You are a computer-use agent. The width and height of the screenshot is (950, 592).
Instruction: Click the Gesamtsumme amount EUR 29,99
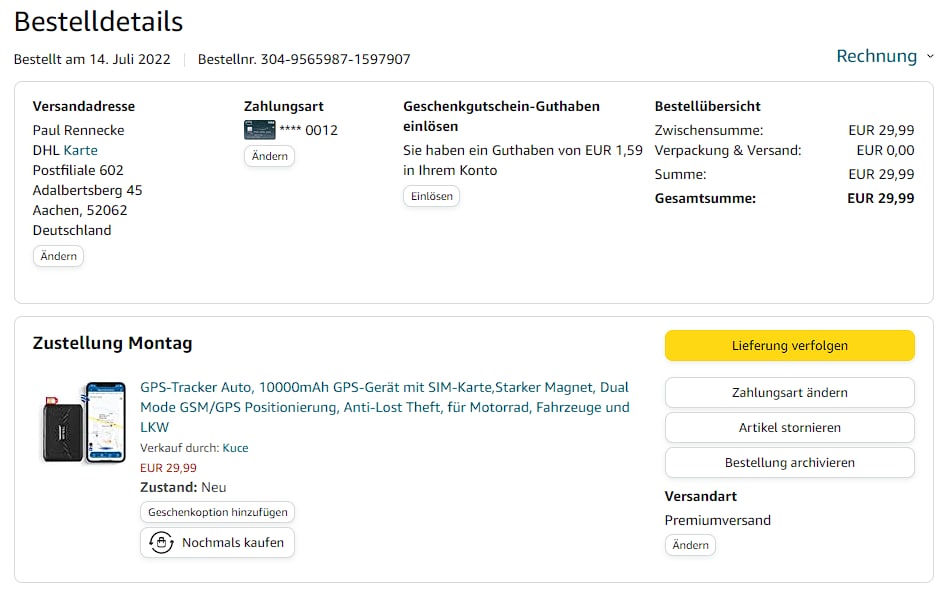(880, 198)
